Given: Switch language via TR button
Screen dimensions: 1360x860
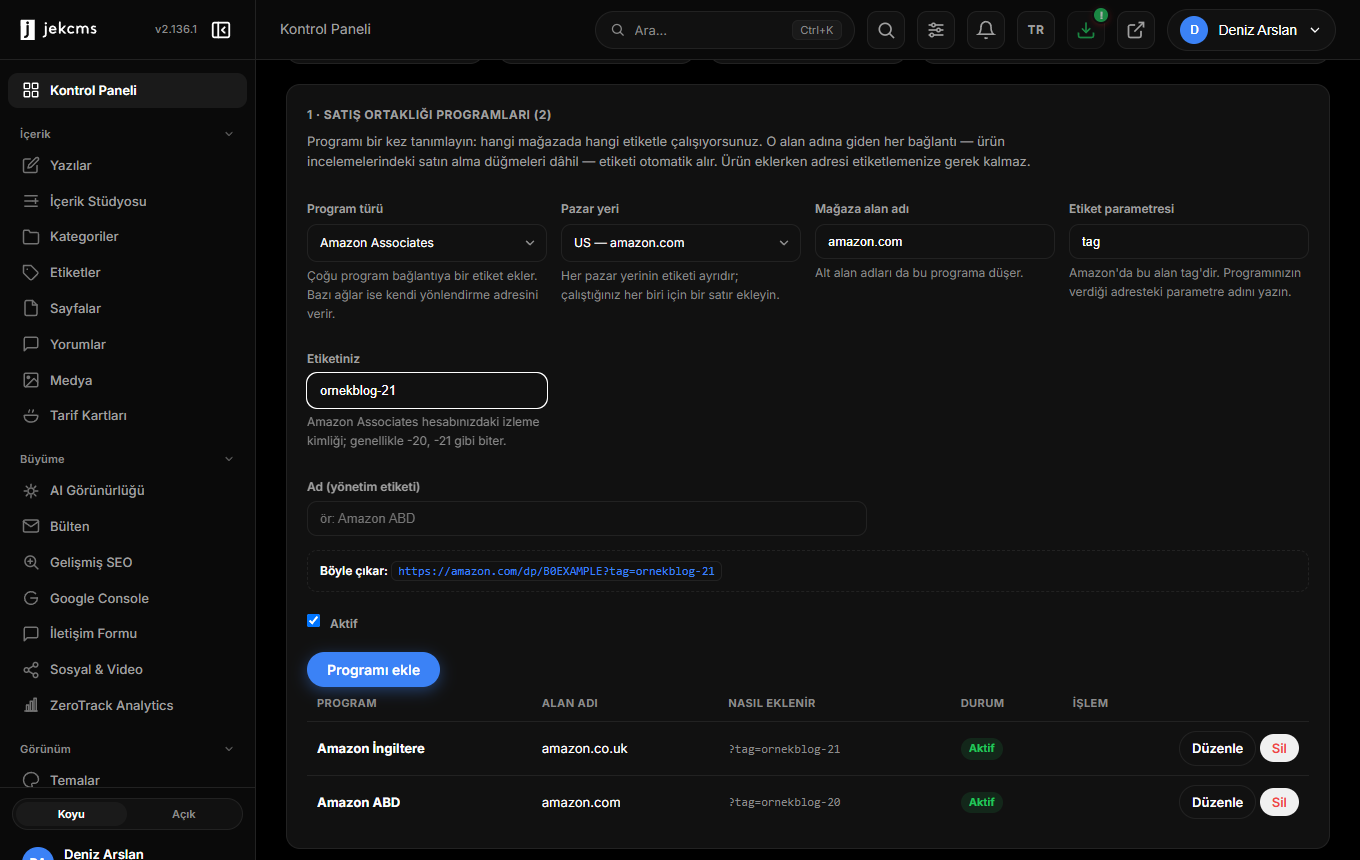Looking at the screenshot, I should (x=1036, y=30).
